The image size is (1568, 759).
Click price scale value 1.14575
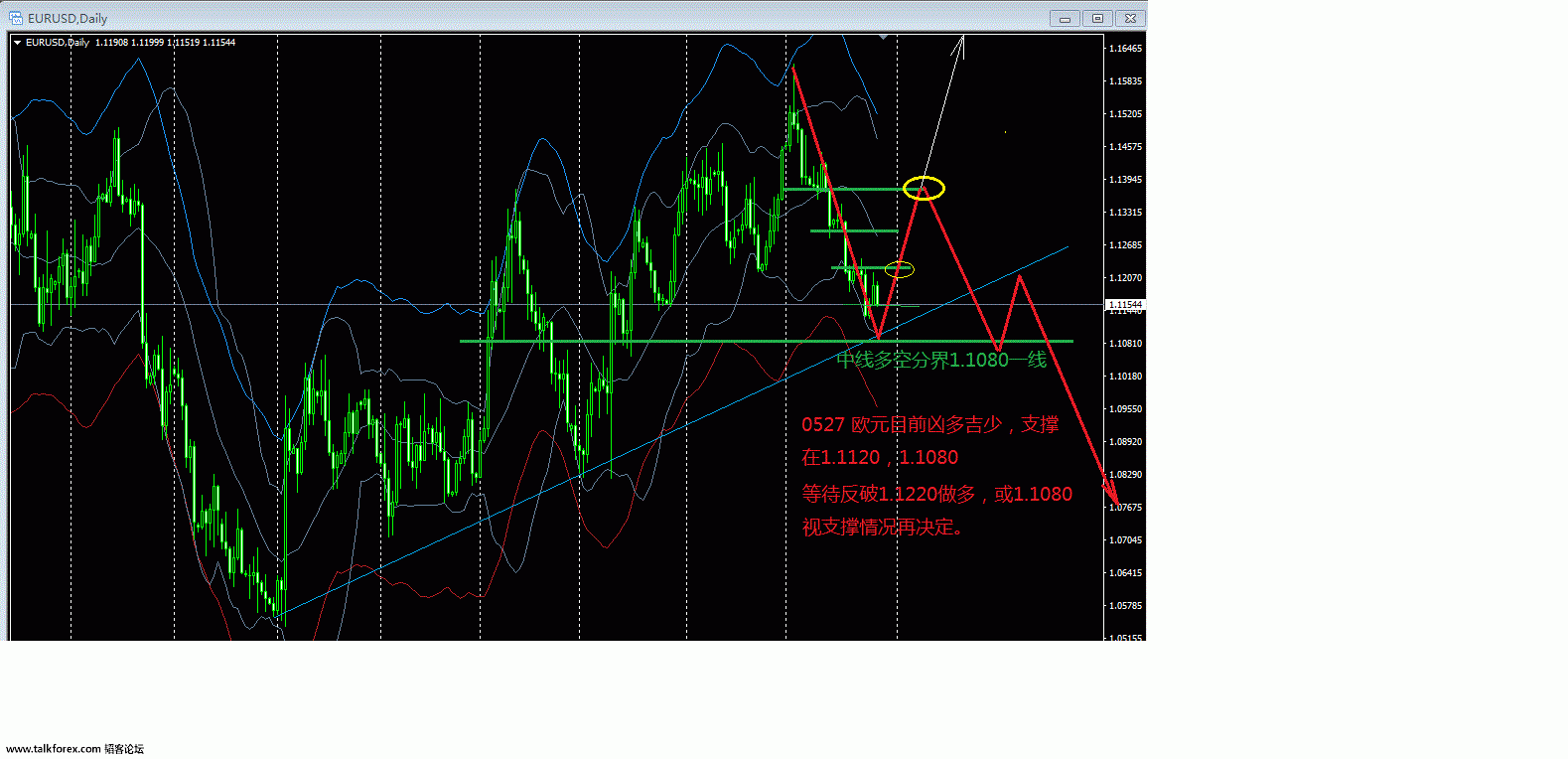click(1125, 146)
